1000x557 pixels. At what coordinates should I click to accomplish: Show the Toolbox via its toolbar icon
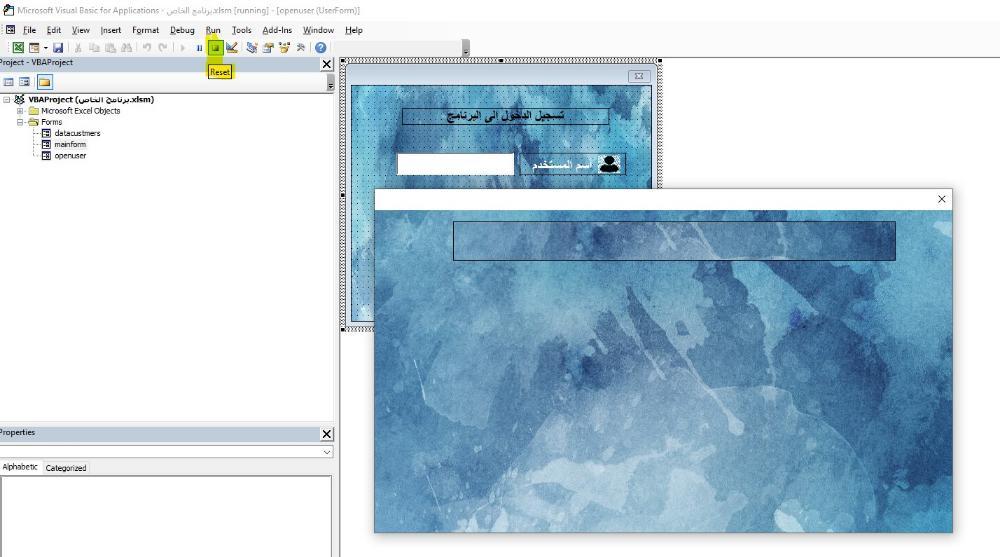pyautogui.click(x=300, y=48)
